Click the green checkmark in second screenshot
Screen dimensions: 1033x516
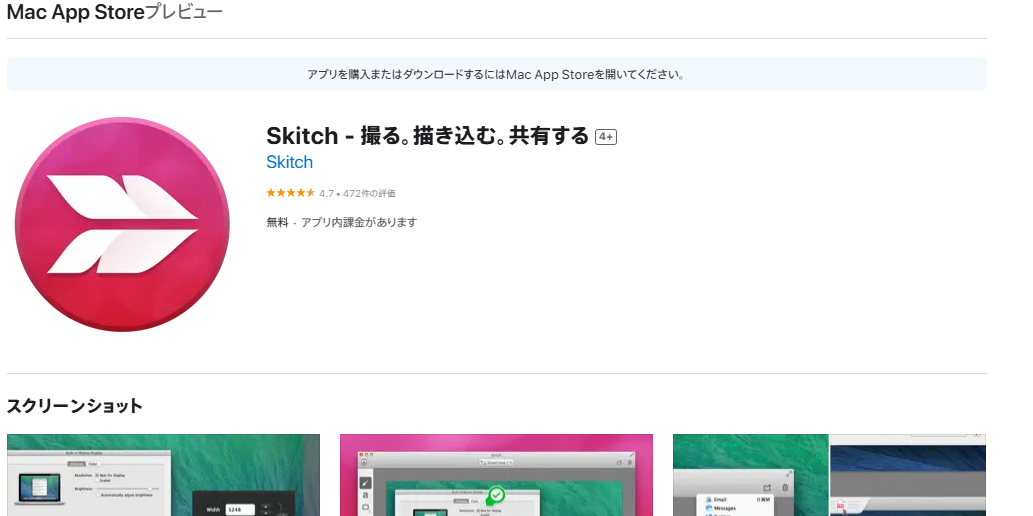click(496, 495)
